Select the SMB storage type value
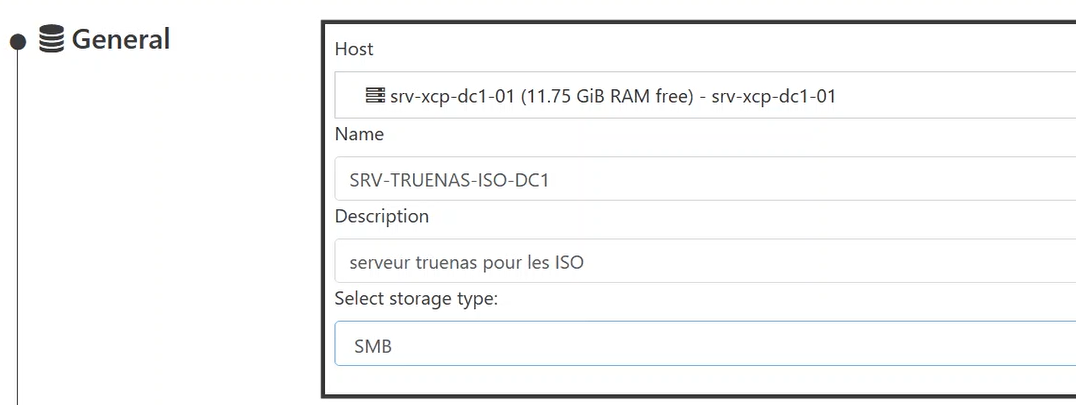 point(373,346)
